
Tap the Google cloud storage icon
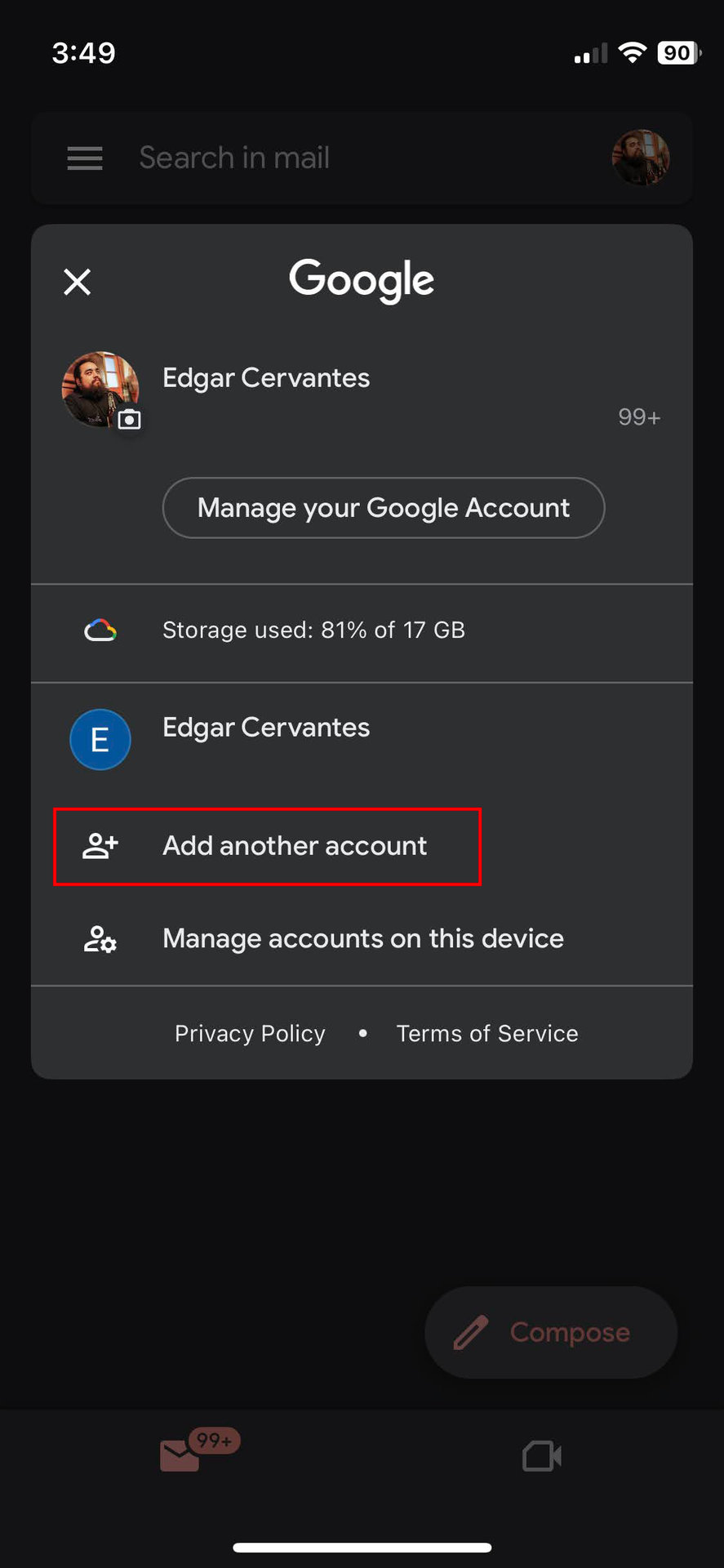click(x=100, y=630)
